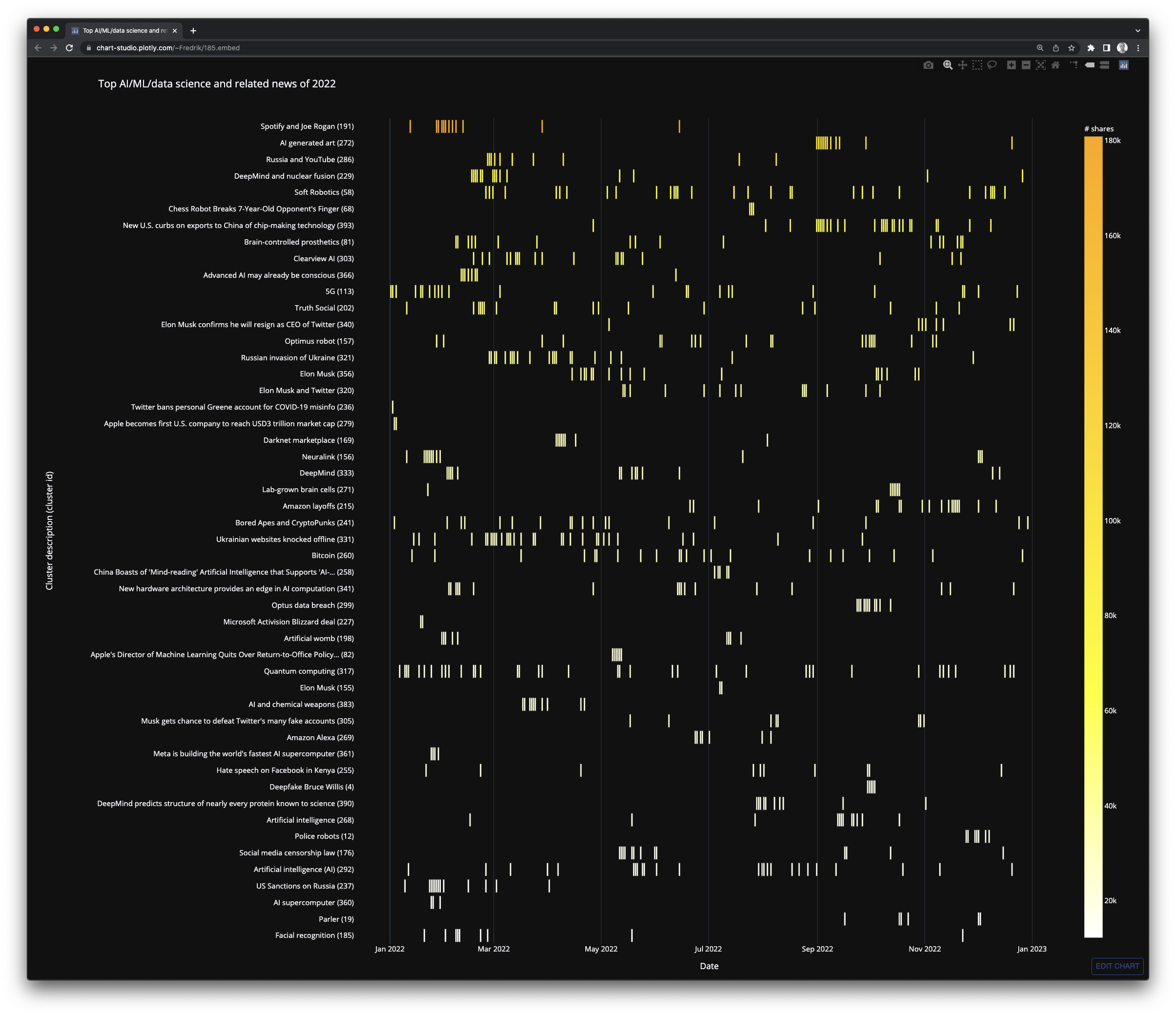Open Chrome three-dot menu
The width and height of the screenshot is (1176, 1016).
coord(1138,48)
